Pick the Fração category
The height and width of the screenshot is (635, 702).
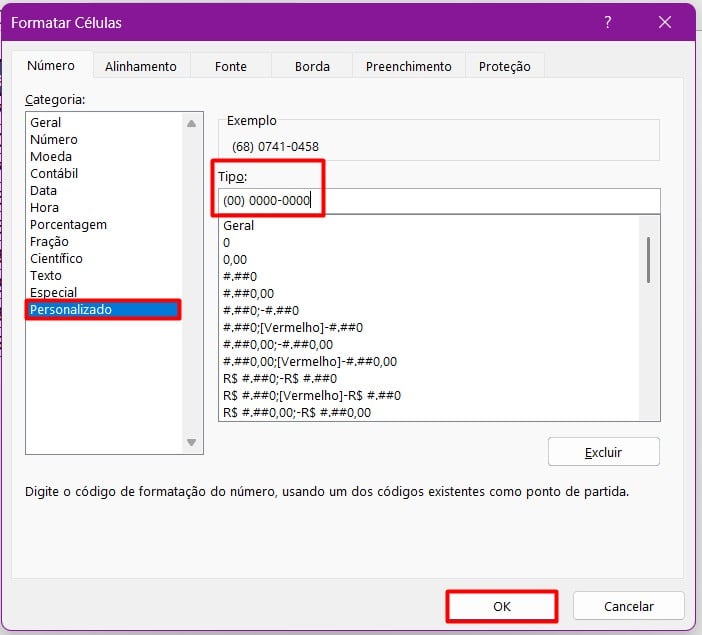104,241
